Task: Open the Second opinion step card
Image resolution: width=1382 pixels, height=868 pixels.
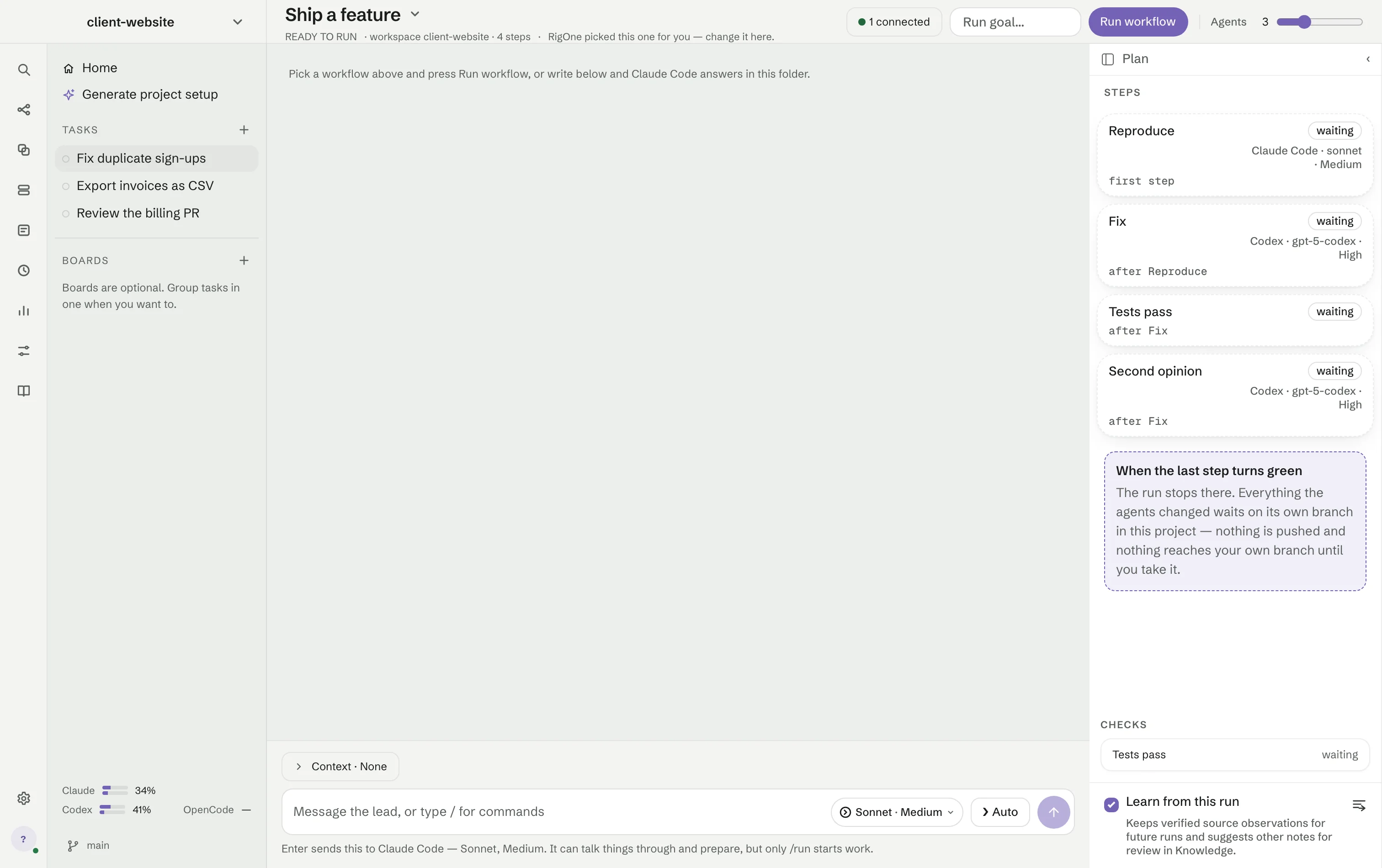Action: 1234,395
